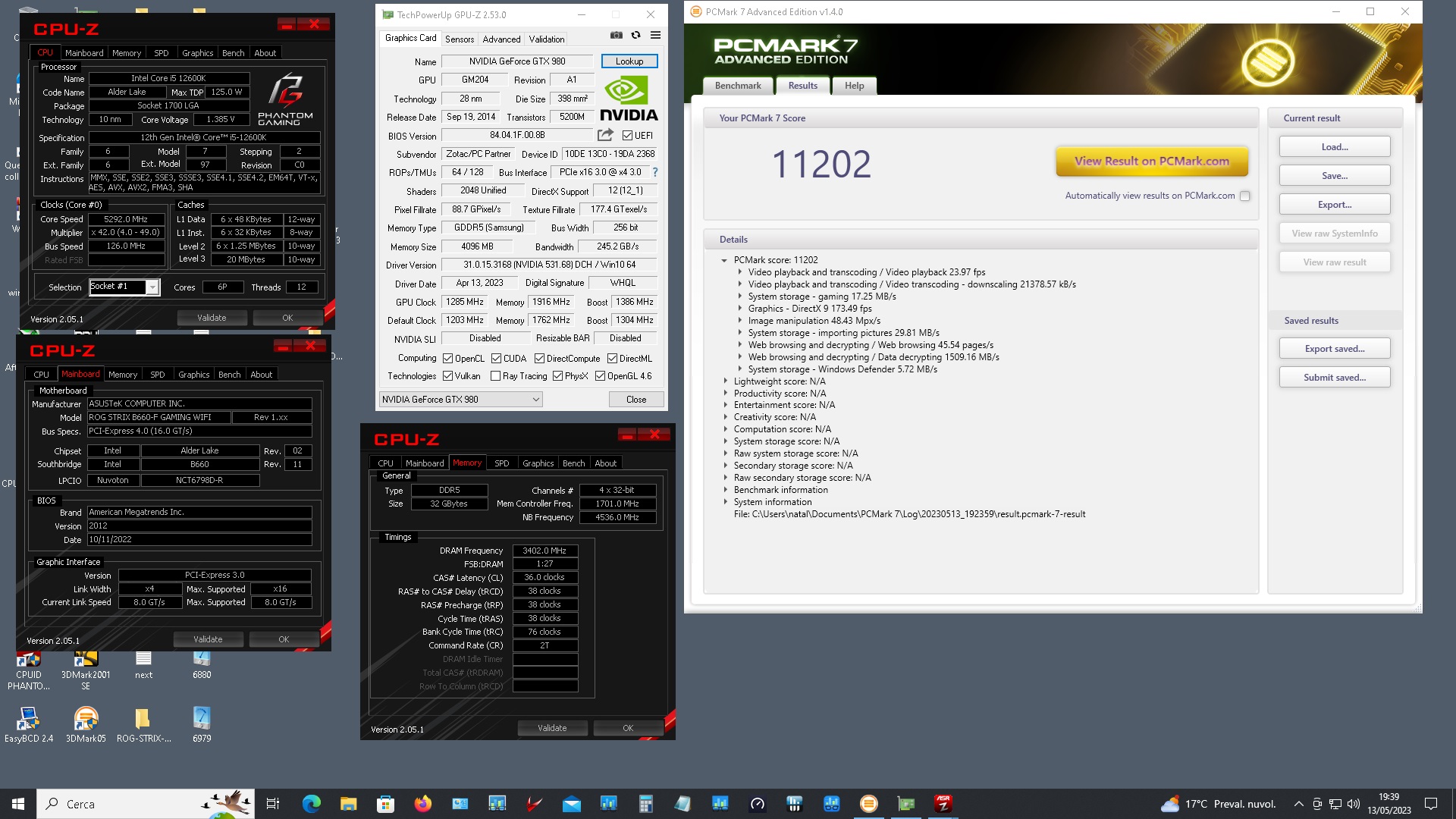Toggle the OpenGL 4.6 checkbox
Viewport: 1456px width, 819px height.
pos(600,376)
